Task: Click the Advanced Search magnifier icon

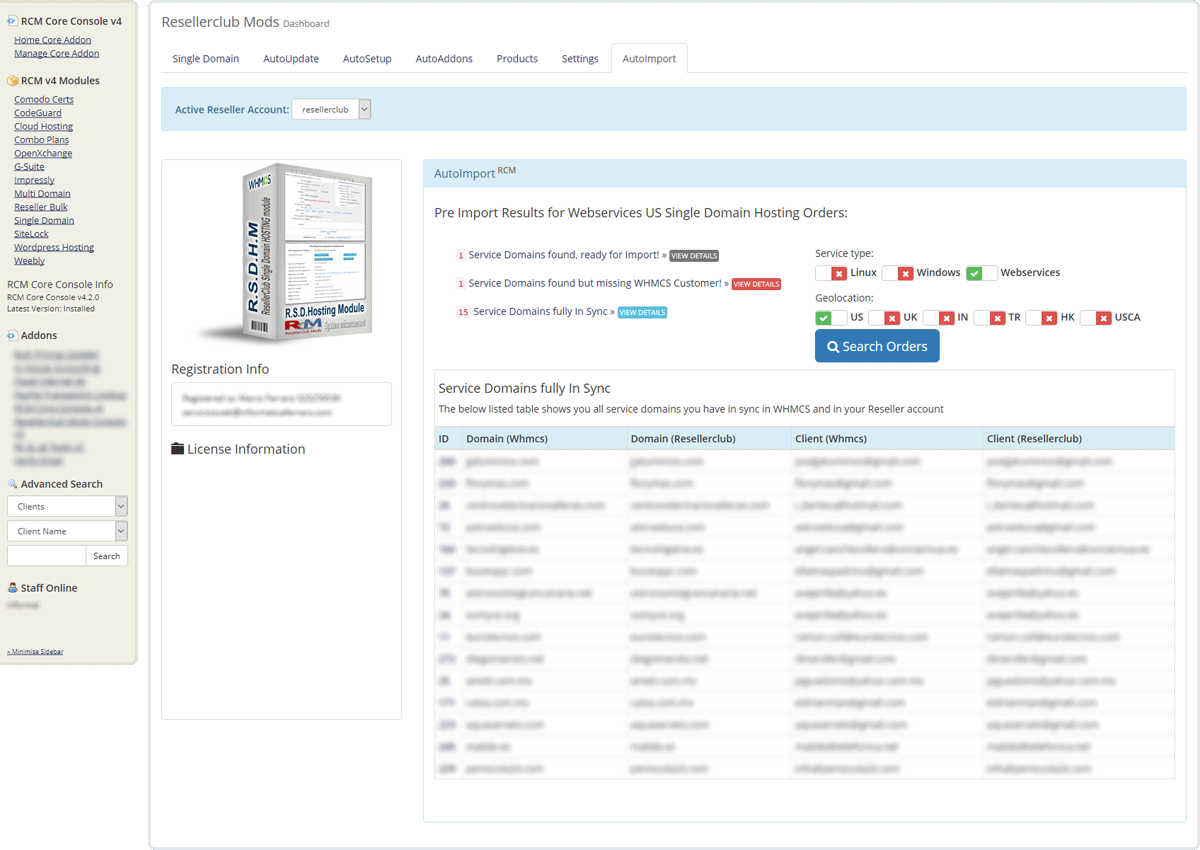Action: click(x=12, y=484)
